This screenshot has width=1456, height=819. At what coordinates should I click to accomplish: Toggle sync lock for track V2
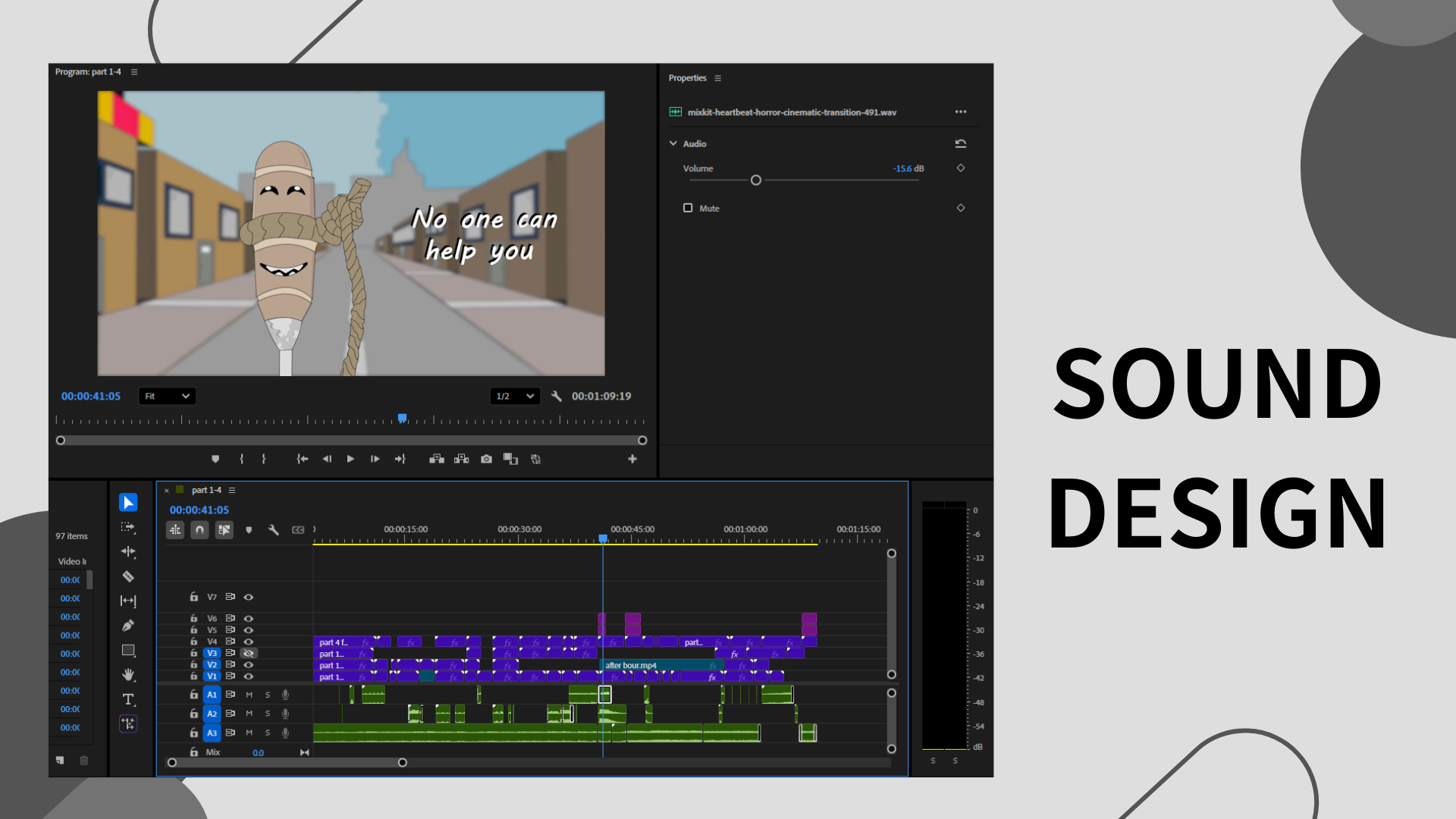(230, 665)
